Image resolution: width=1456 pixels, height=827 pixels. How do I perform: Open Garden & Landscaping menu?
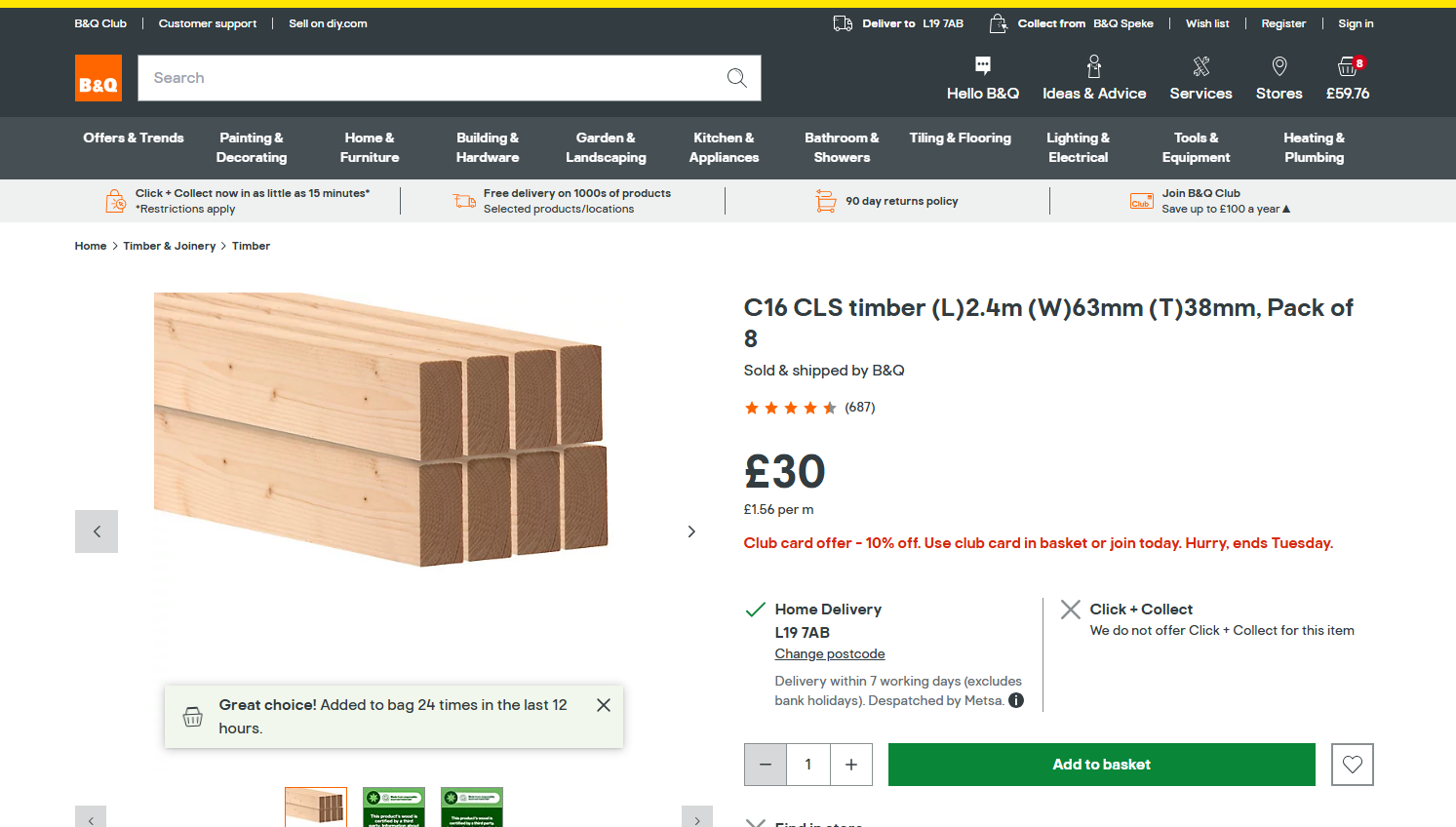606,147
